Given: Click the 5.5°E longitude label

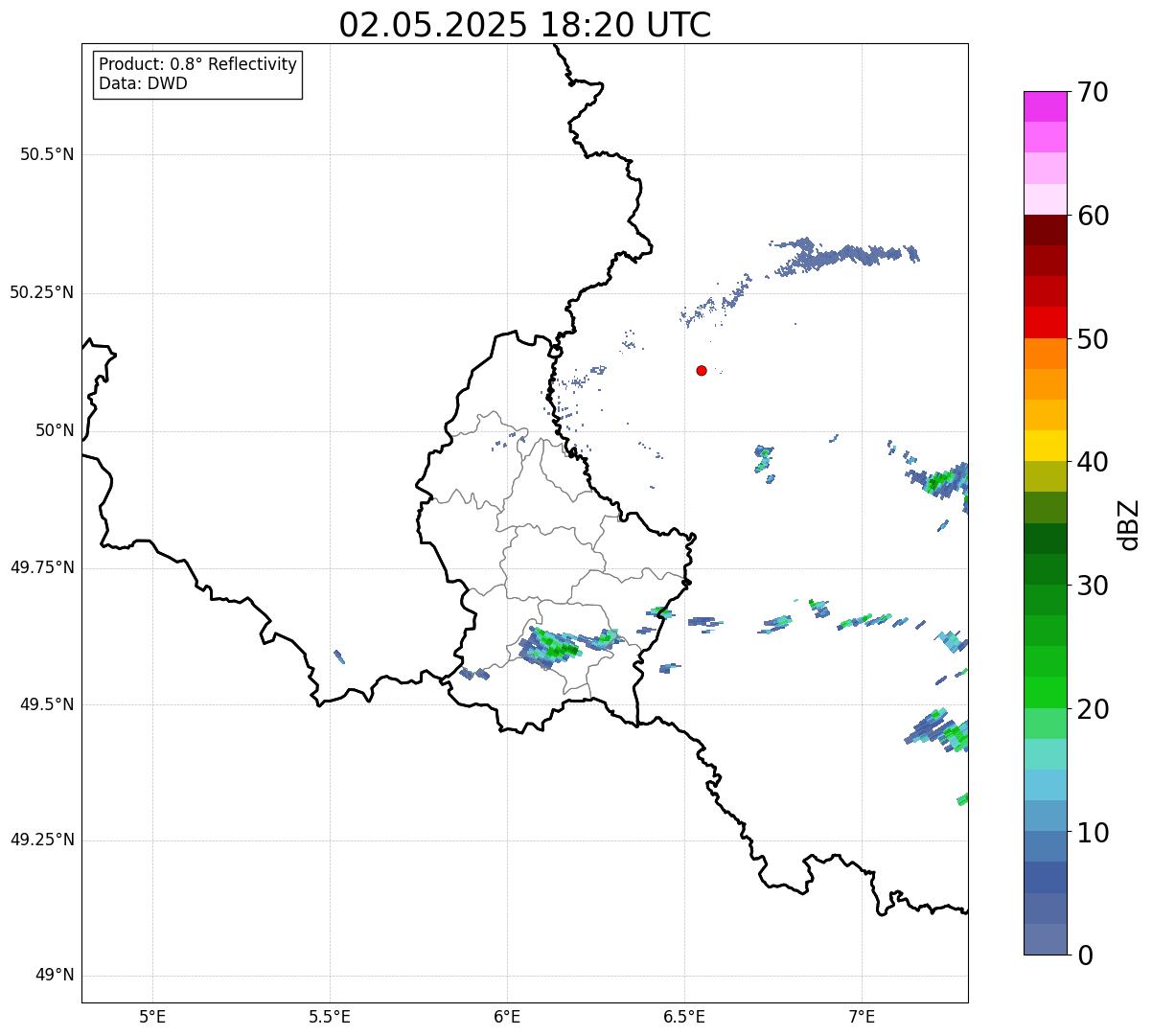Looking at the screenshot, I should coord(330,1017).
